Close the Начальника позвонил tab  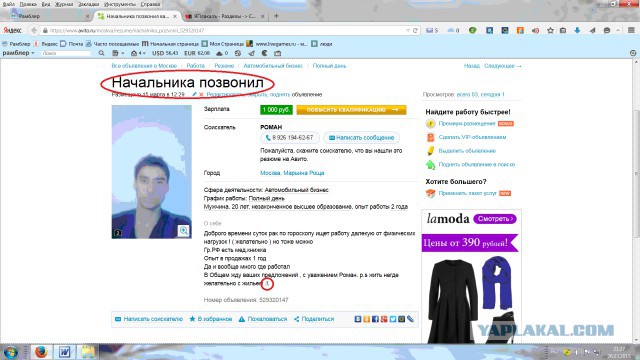click(x=175, y=16)
